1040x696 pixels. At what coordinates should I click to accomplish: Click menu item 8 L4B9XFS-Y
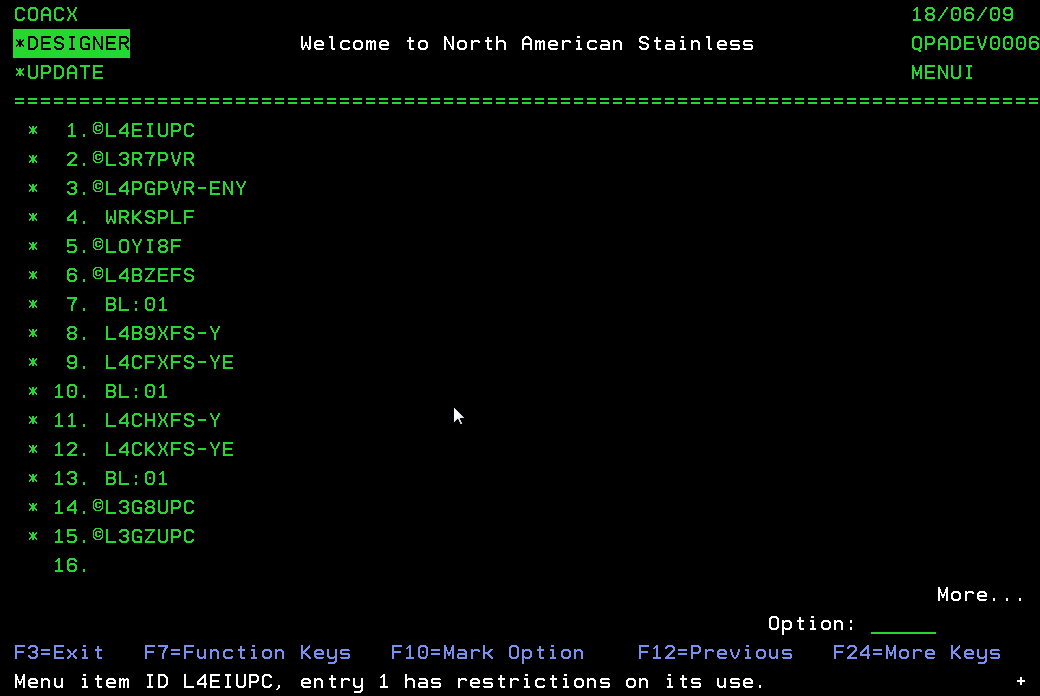coord(162,334)
